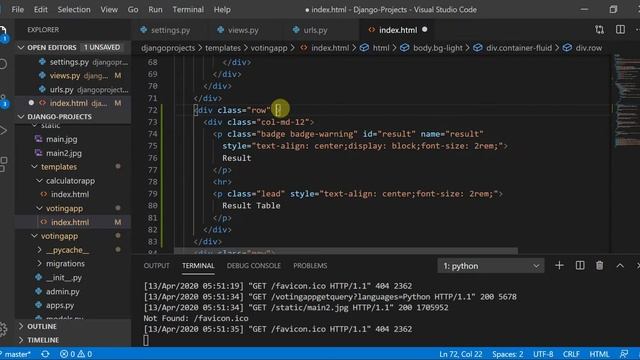Click Ln 72, Col 22 cursor position
The image size is (640, 360).
[460, 354]
